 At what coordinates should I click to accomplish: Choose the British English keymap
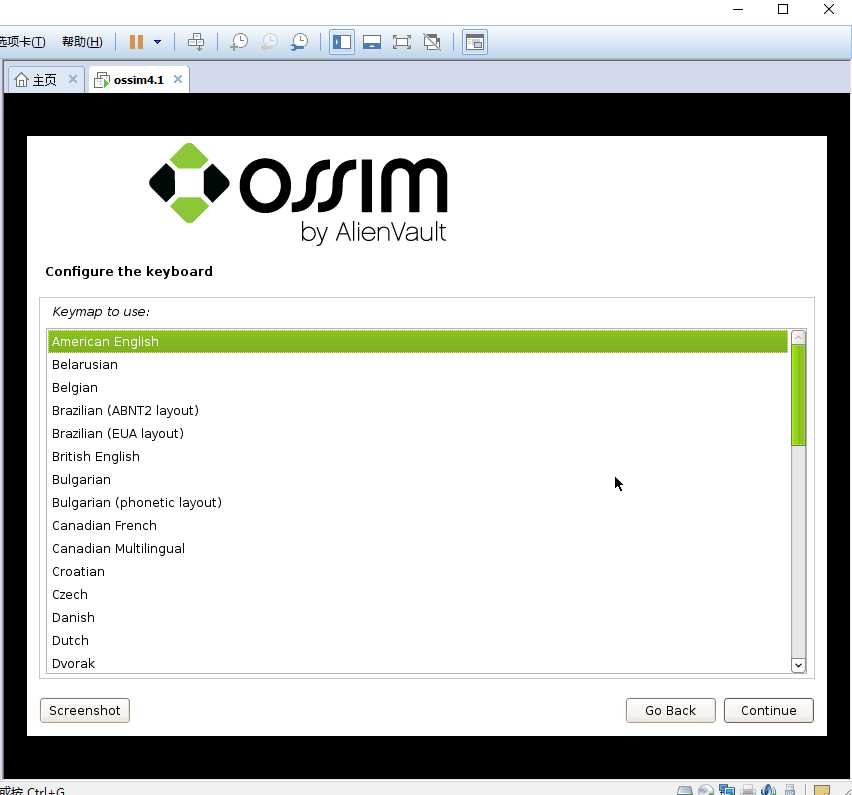417,456
